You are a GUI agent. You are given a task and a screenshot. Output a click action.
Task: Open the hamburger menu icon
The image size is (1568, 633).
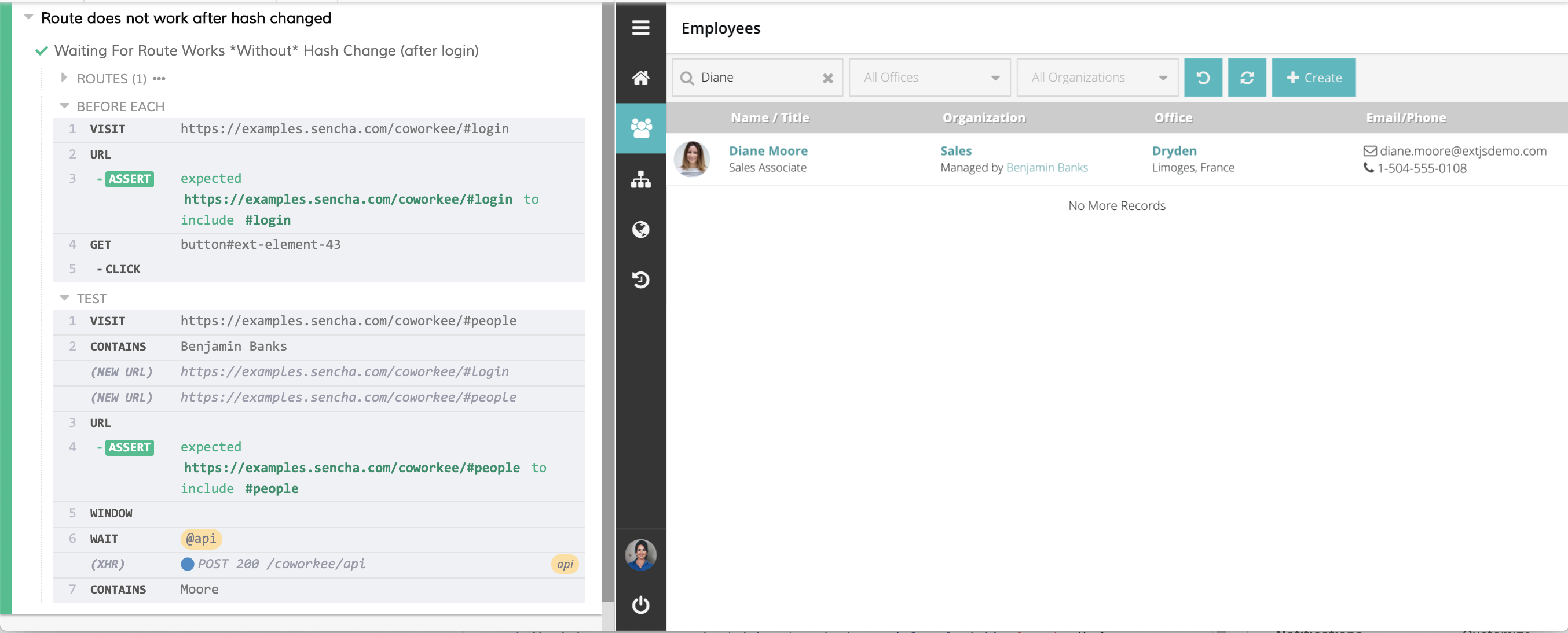click(x=640, y=28)
